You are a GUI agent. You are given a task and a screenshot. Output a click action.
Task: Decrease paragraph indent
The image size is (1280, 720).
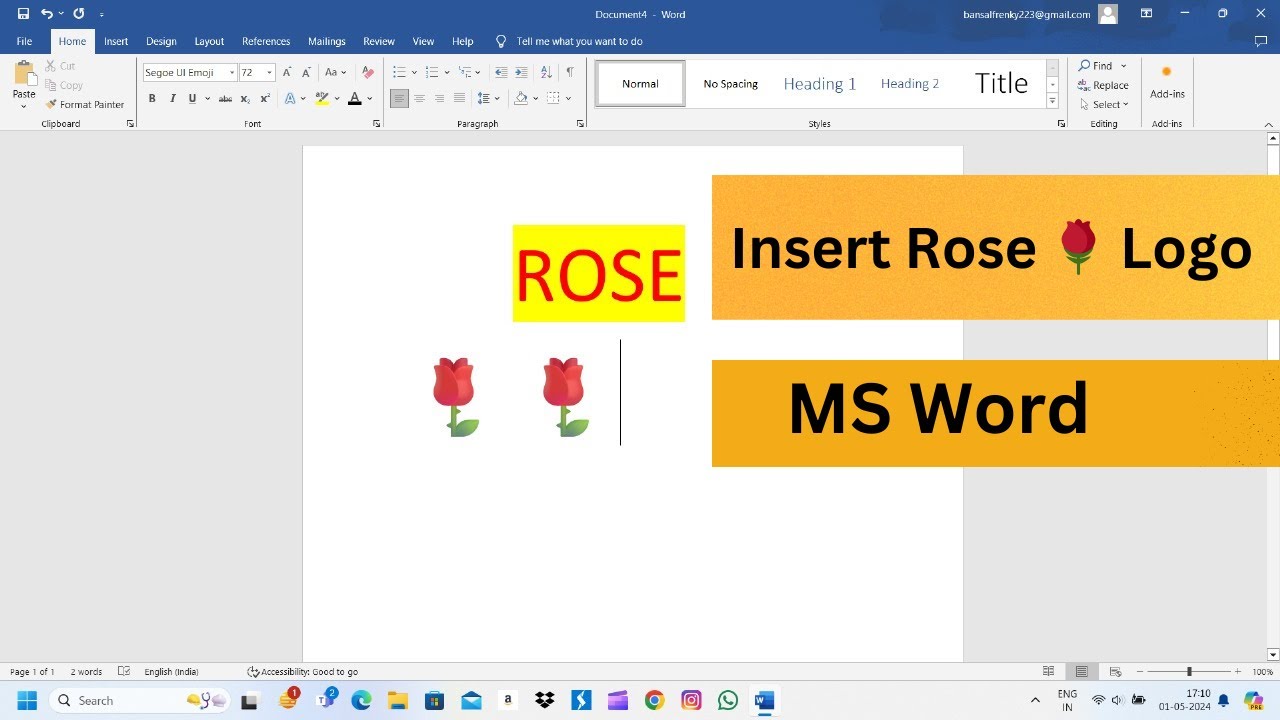(x=501, y=72)
